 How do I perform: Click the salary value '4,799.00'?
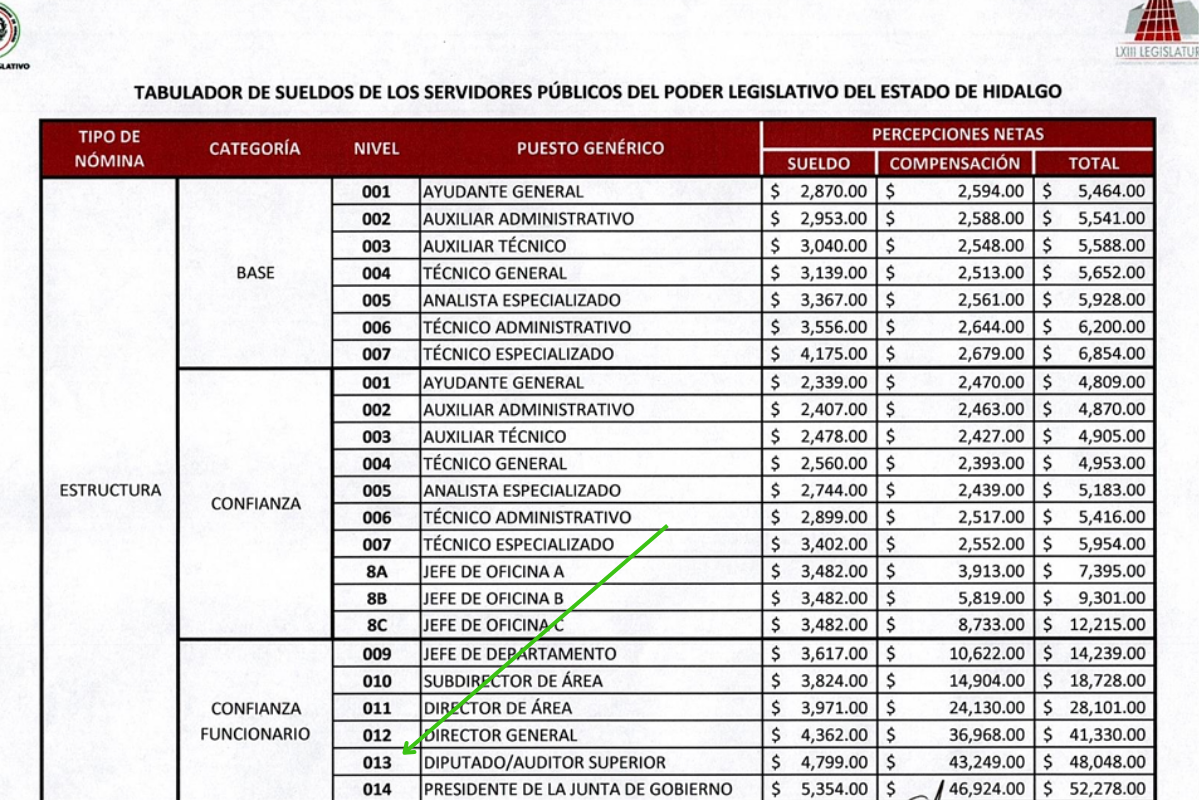[833, 762]
